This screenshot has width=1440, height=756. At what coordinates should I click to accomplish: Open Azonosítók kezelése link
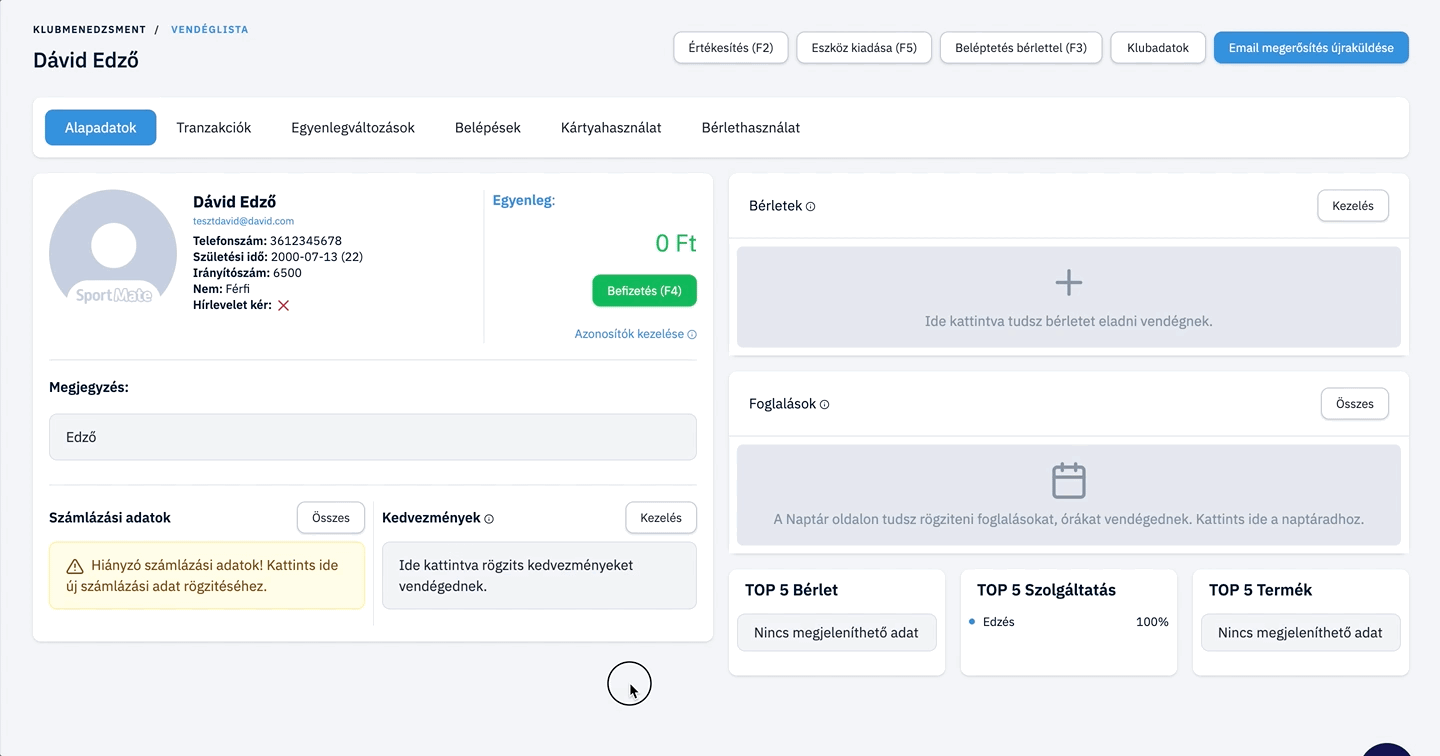629,334
